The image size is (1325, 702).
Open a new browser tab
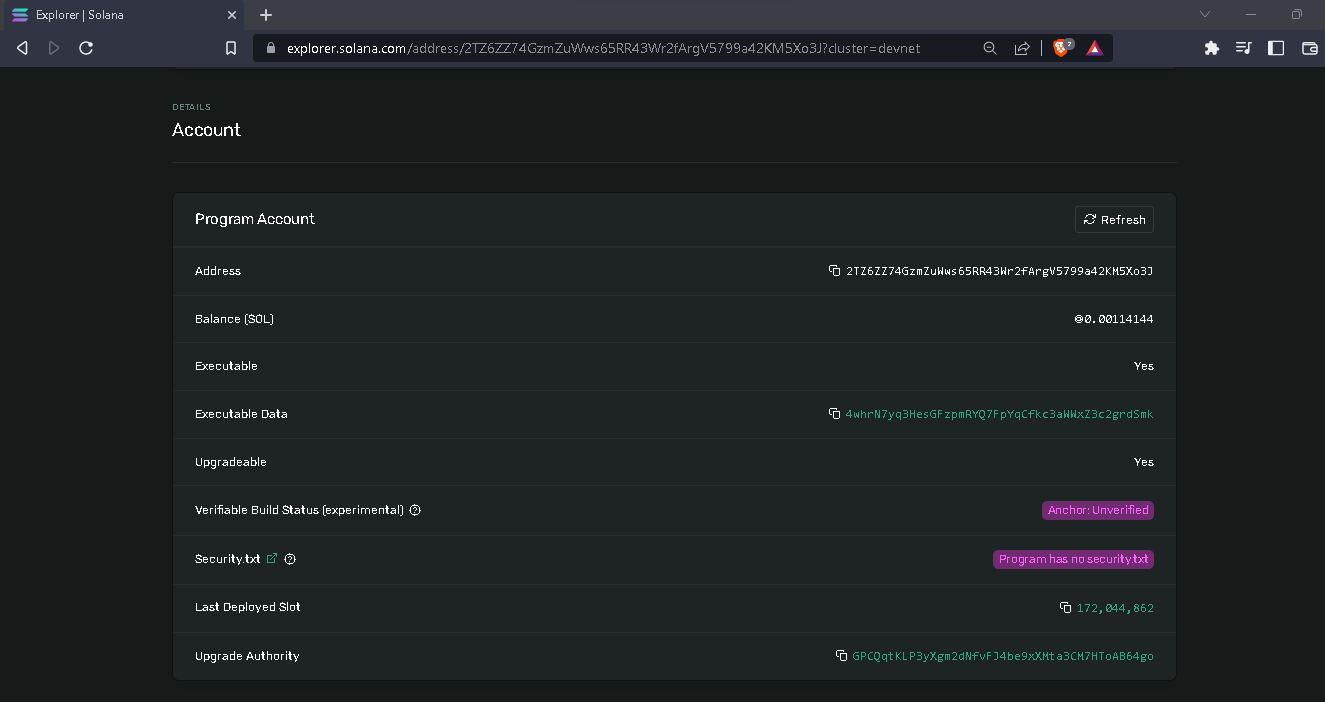tap(266, 15)
